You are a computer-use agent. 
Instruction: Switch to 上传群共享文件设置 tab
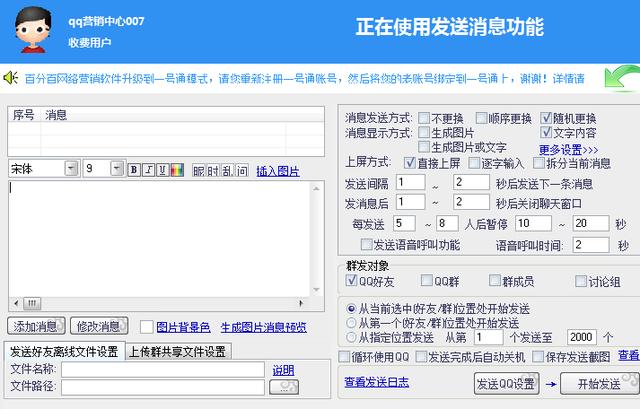click(x=177, y=351)
